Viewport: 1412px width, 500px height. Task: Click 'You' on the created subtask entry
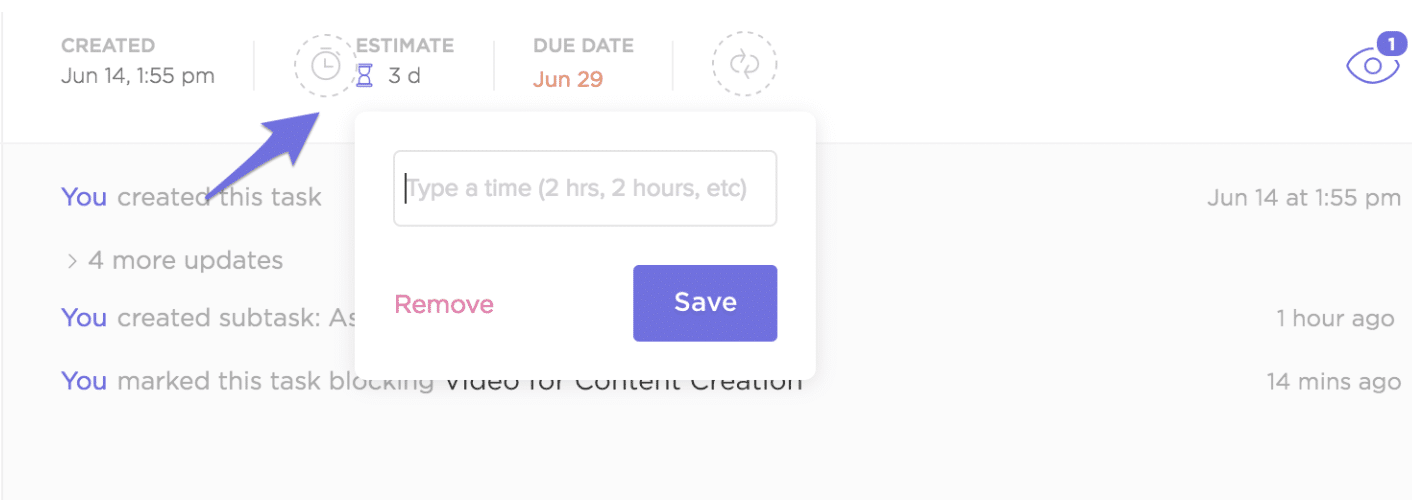pyautogui.click(x=84, y=318)
